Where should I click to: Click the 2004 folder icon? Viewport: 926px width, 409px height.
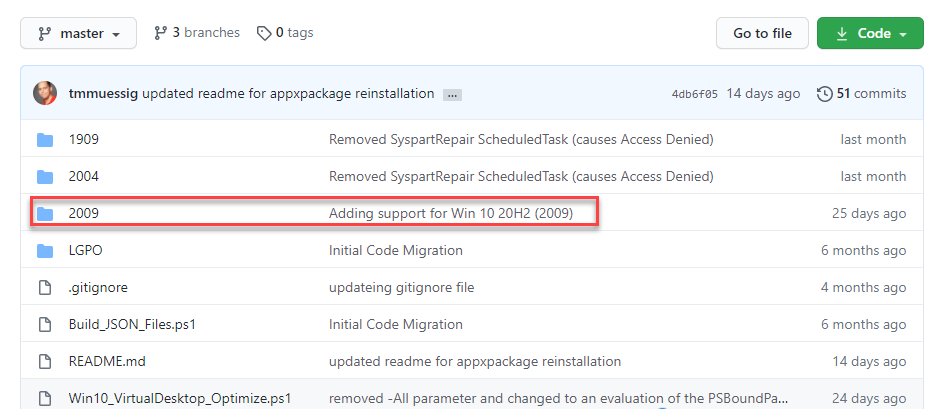click(x=45, y=176)
